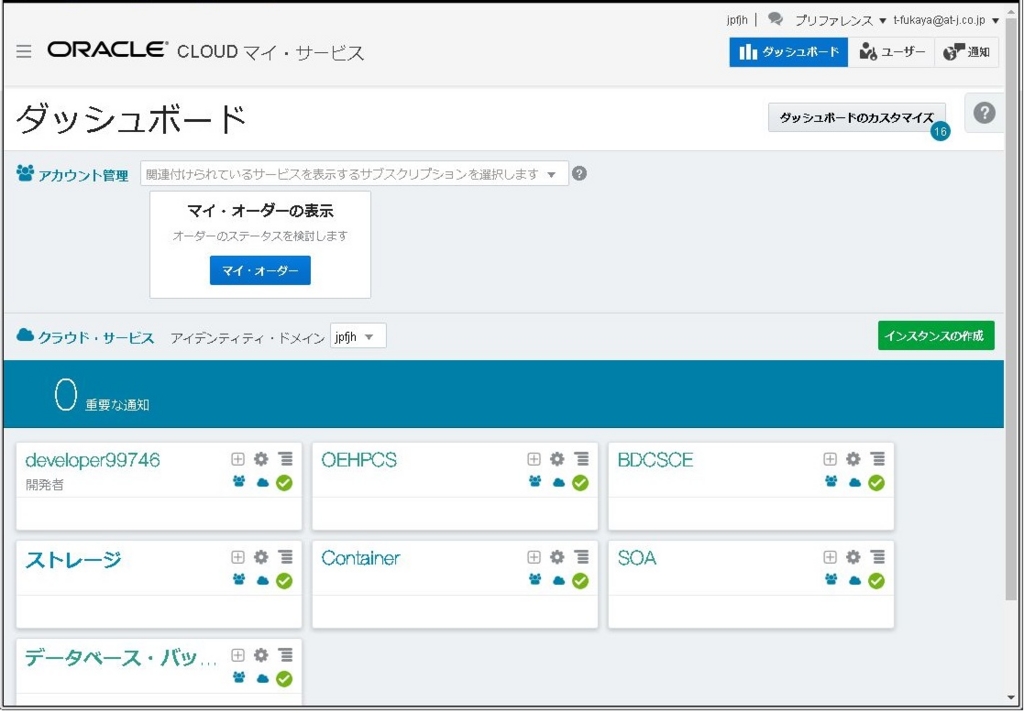The width and height of the screenshot is (1024, 713).
Task: Open the OEHPCS service link
Action: [x=359, y=460]
